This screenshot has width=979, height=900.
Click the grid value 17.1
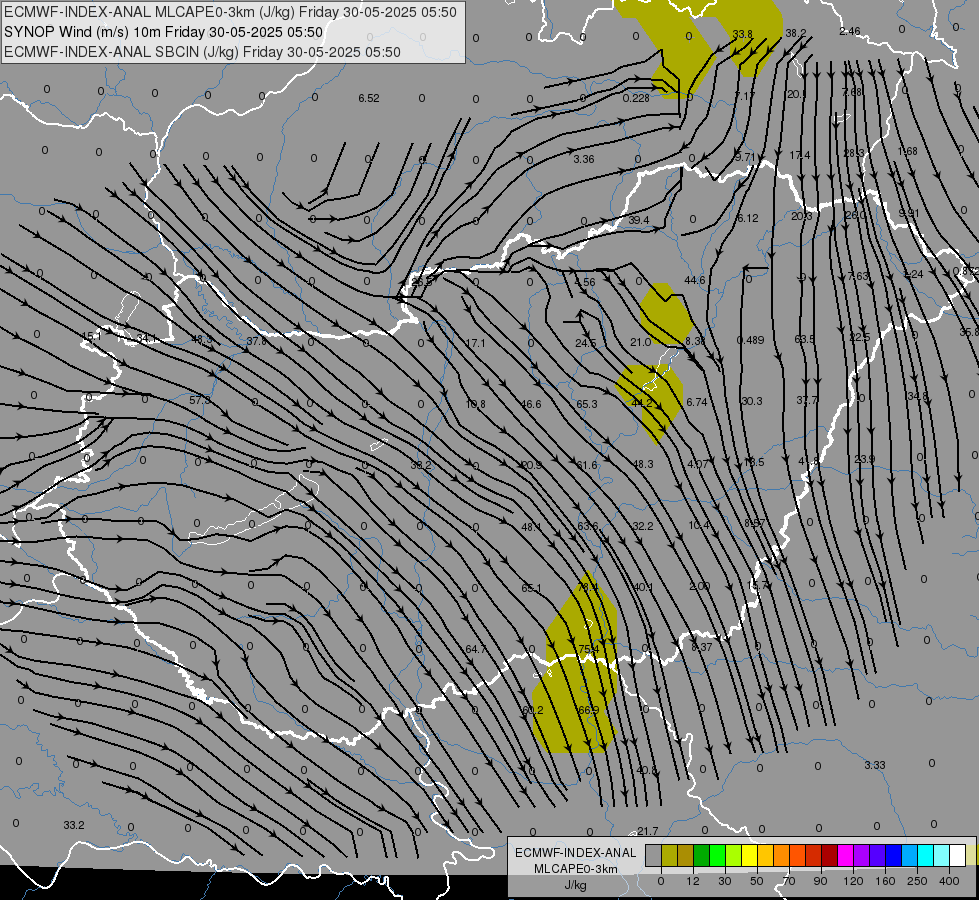pyautogui.click(x=475, y=344)
